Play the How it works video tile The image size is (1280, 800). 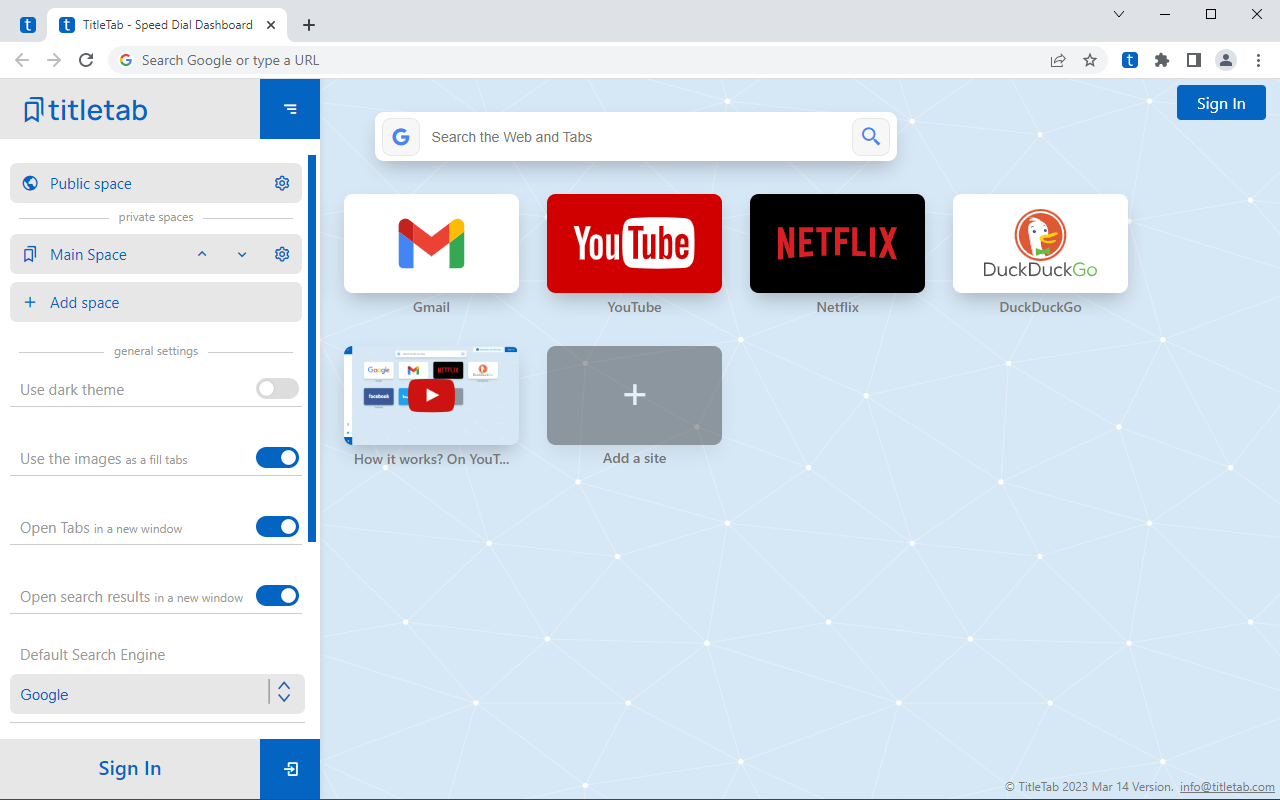431,395
